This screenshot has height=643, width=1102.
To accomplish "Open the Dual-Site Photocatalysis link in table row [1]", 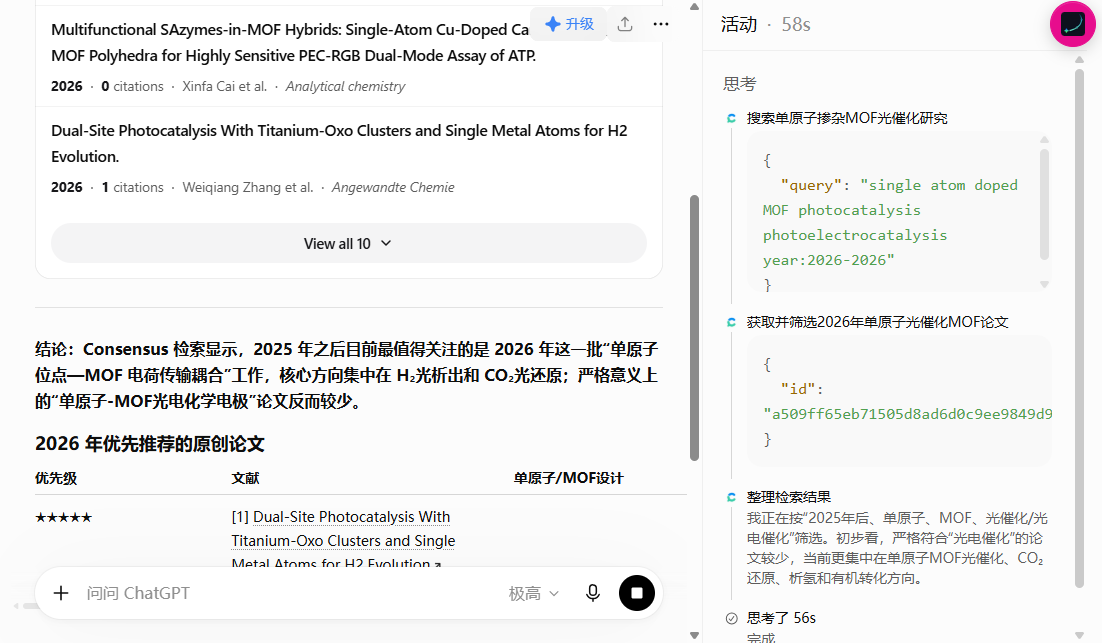I will [x=344, y=540].
